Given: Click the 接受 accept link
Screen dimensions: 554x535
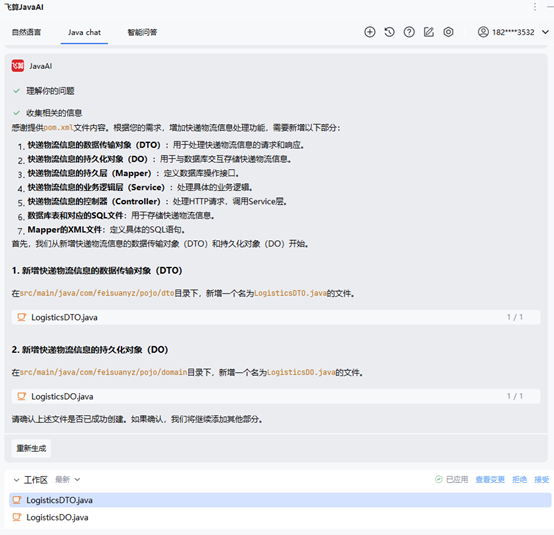Looking at the screenshot, I should [542, 480].
